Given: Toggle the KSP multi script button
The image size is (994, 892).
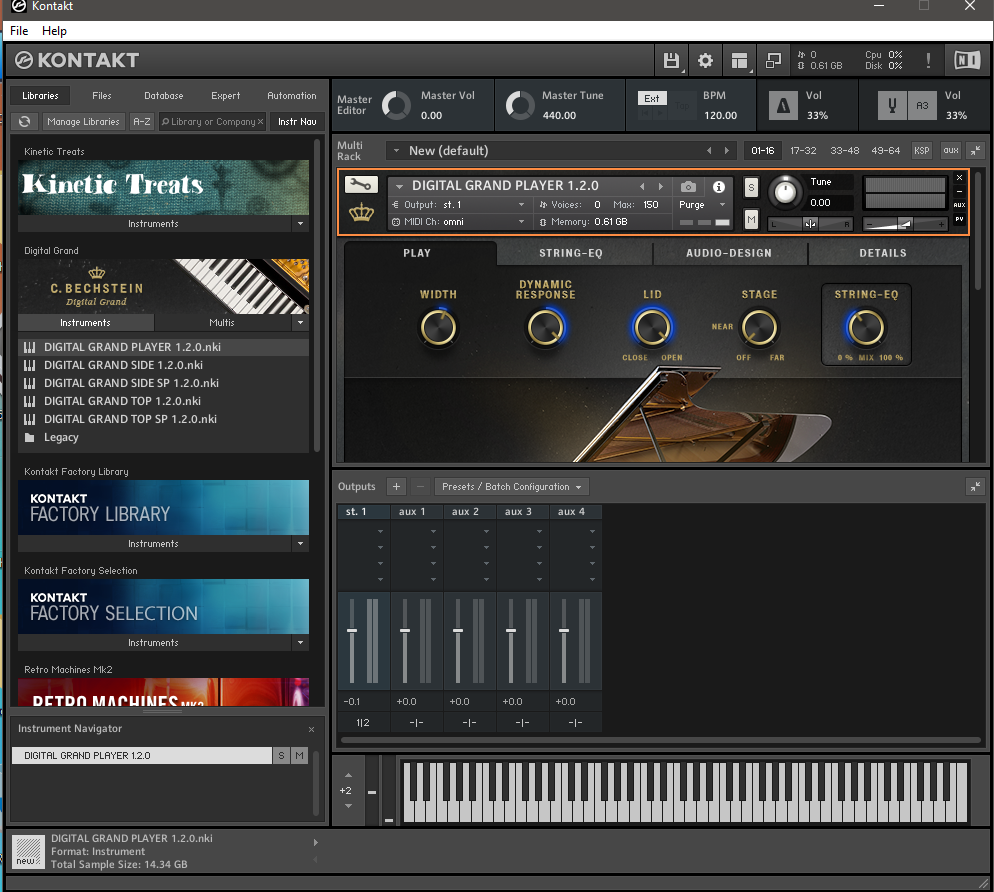Looking at the screenshot, I should point(921,150).
